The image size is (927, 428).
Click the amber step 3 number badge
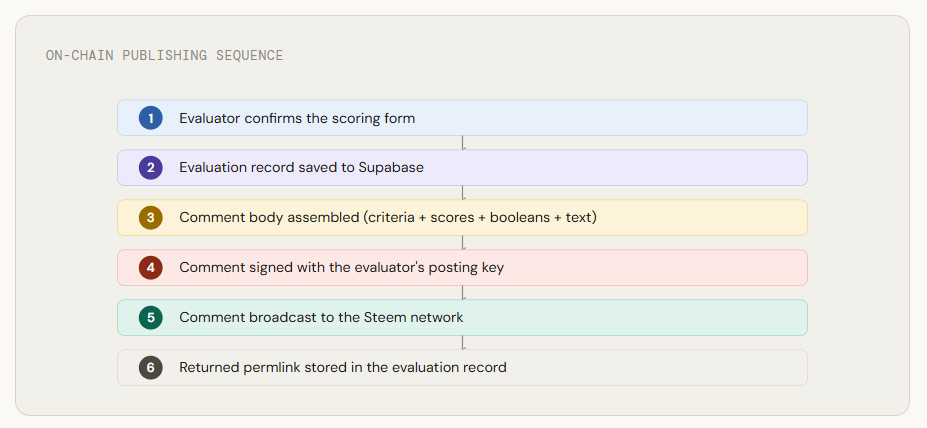[x=151, y=218]
